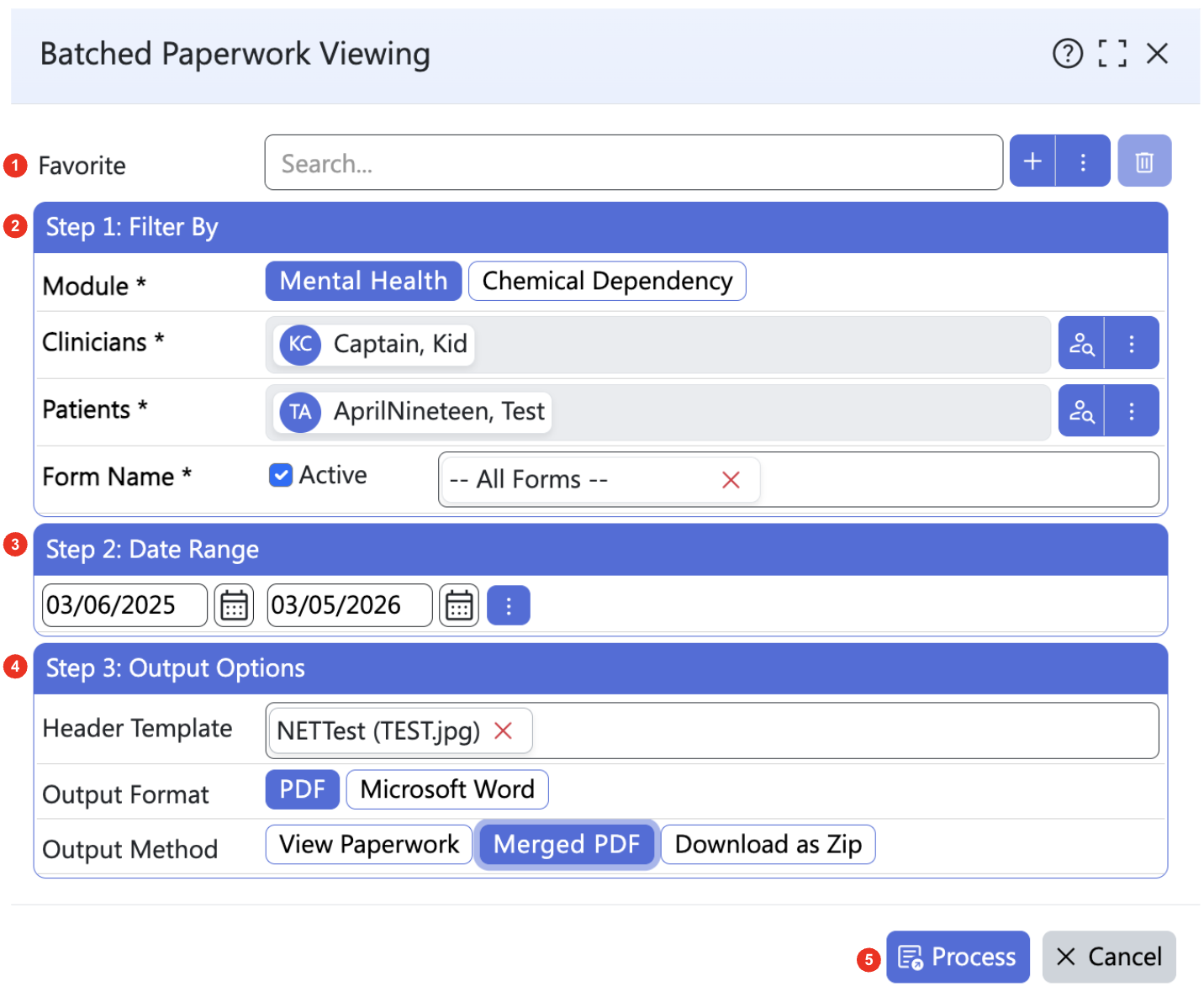Screen dimensions: 1204x997
Task: Click the end date field 03/05/2026
Action: pyautogui.click(x=350, y=605)
